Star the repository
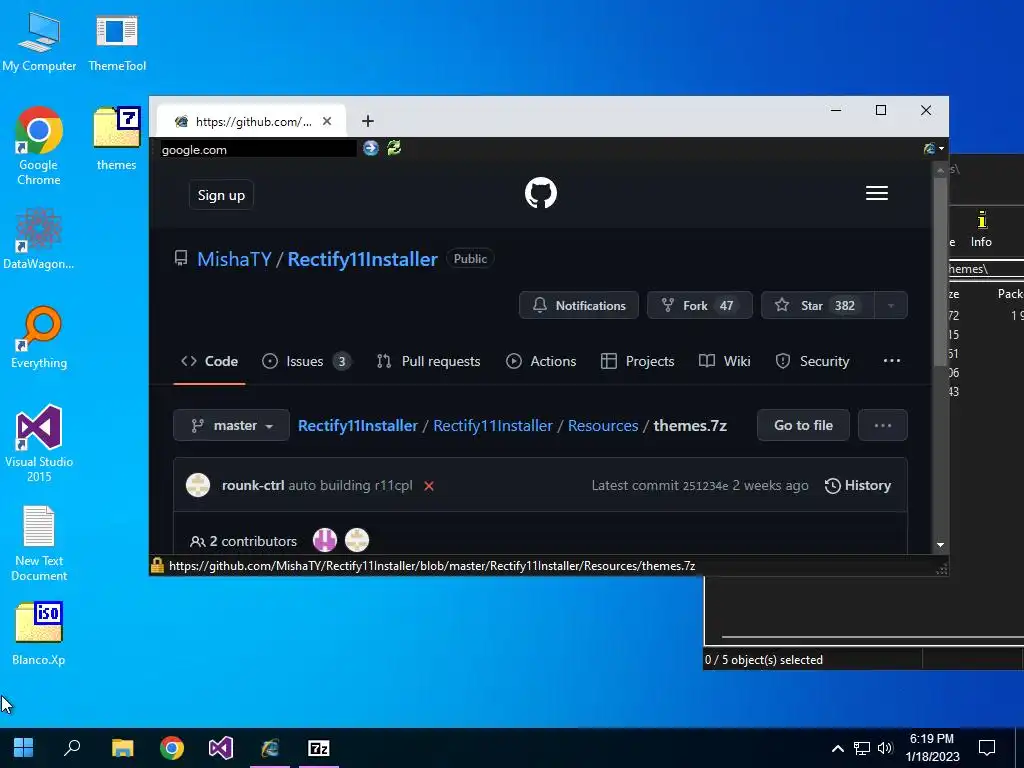 (x=818, y=305)
